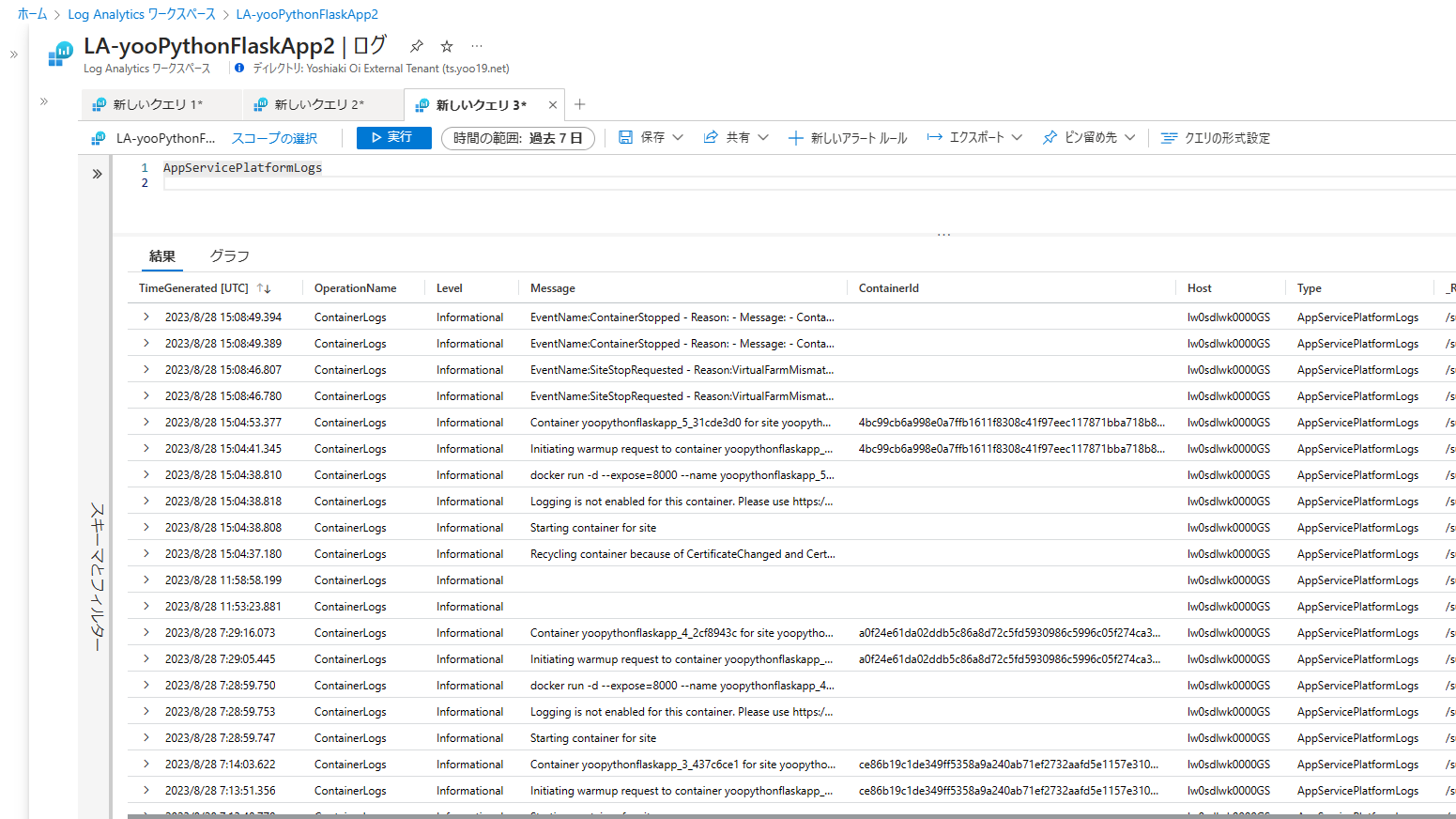Click the Log Analytics workspace icon beside the title
The width and height of the screenshot is (1456, 819).
click(59, 54)
